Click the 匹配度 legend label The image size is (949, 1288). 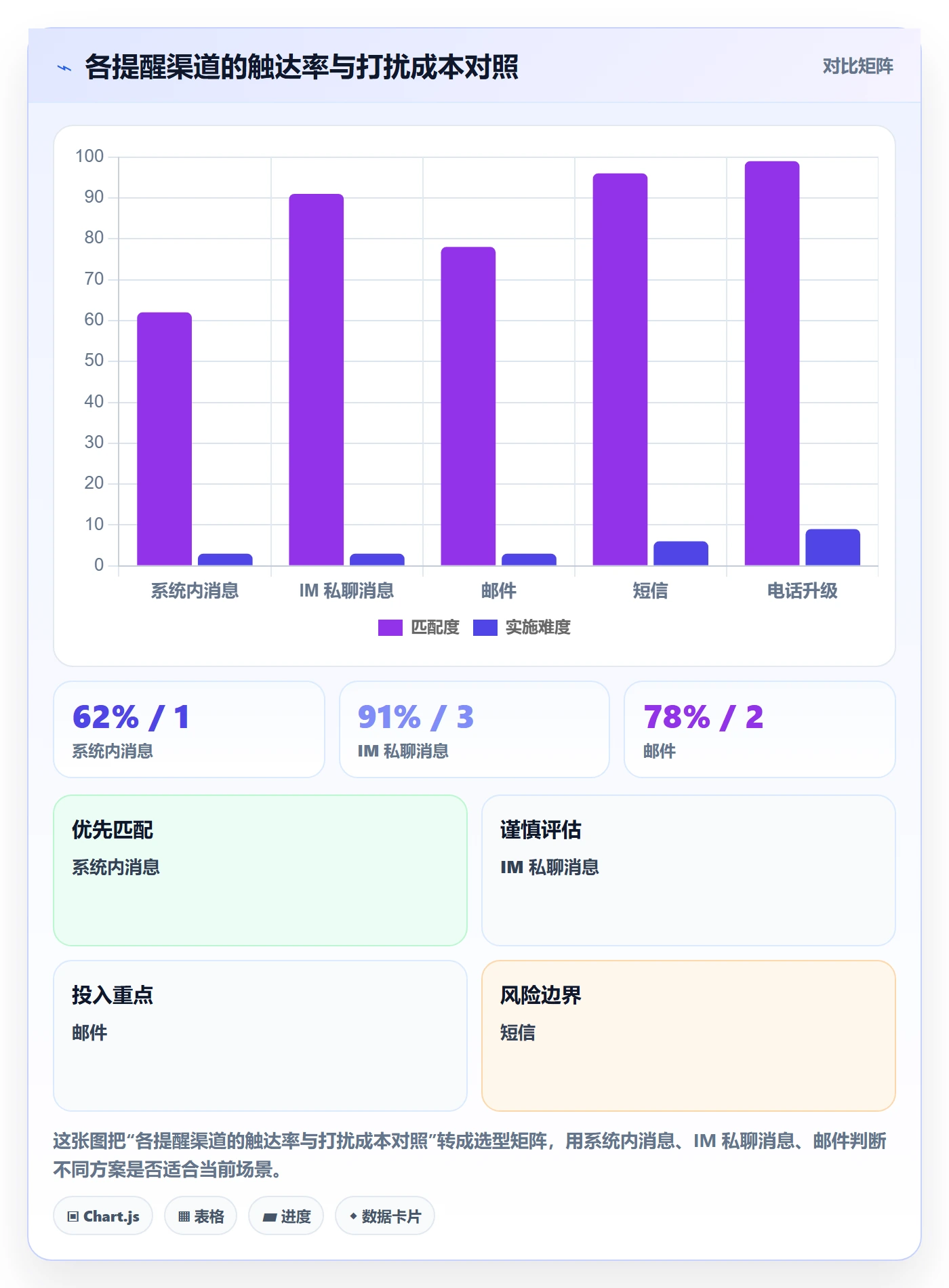pyautogui.click(x=435, y=628)
